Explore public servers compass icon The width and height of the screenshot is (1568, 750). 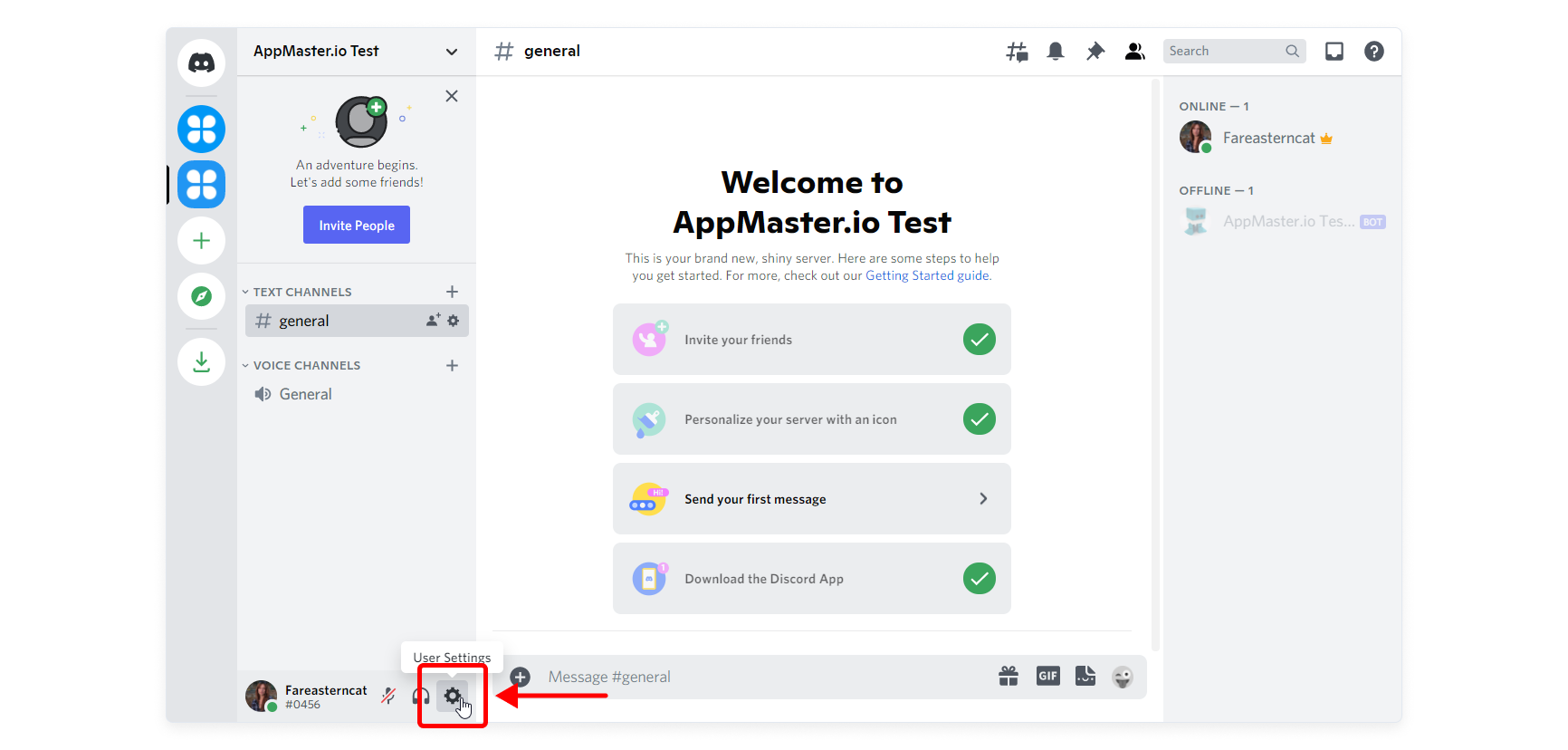pyautogui.click(x=201, y=296)
